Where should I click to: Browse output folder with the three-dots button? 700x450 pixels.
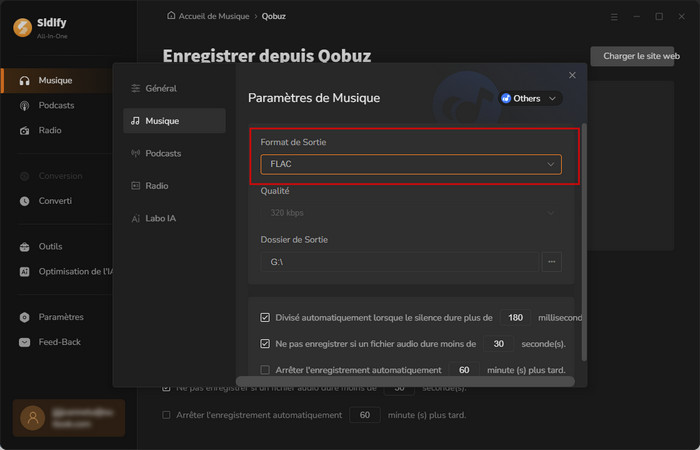tap(551, 262)
